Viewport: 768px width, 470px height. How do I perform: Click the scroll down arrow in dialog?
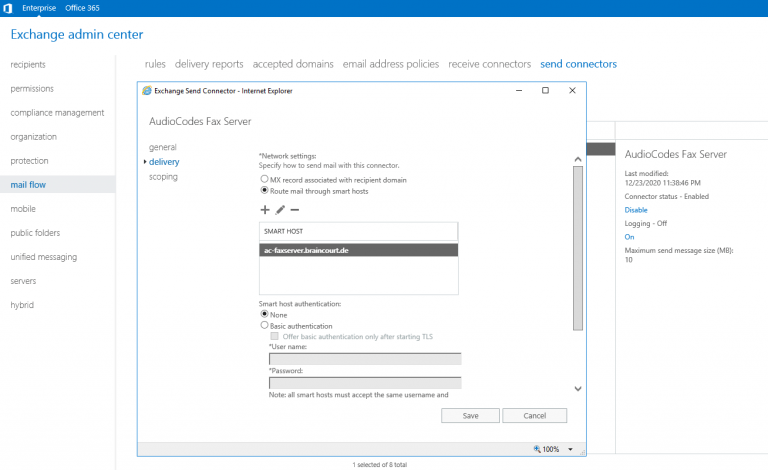click(577, 388)
